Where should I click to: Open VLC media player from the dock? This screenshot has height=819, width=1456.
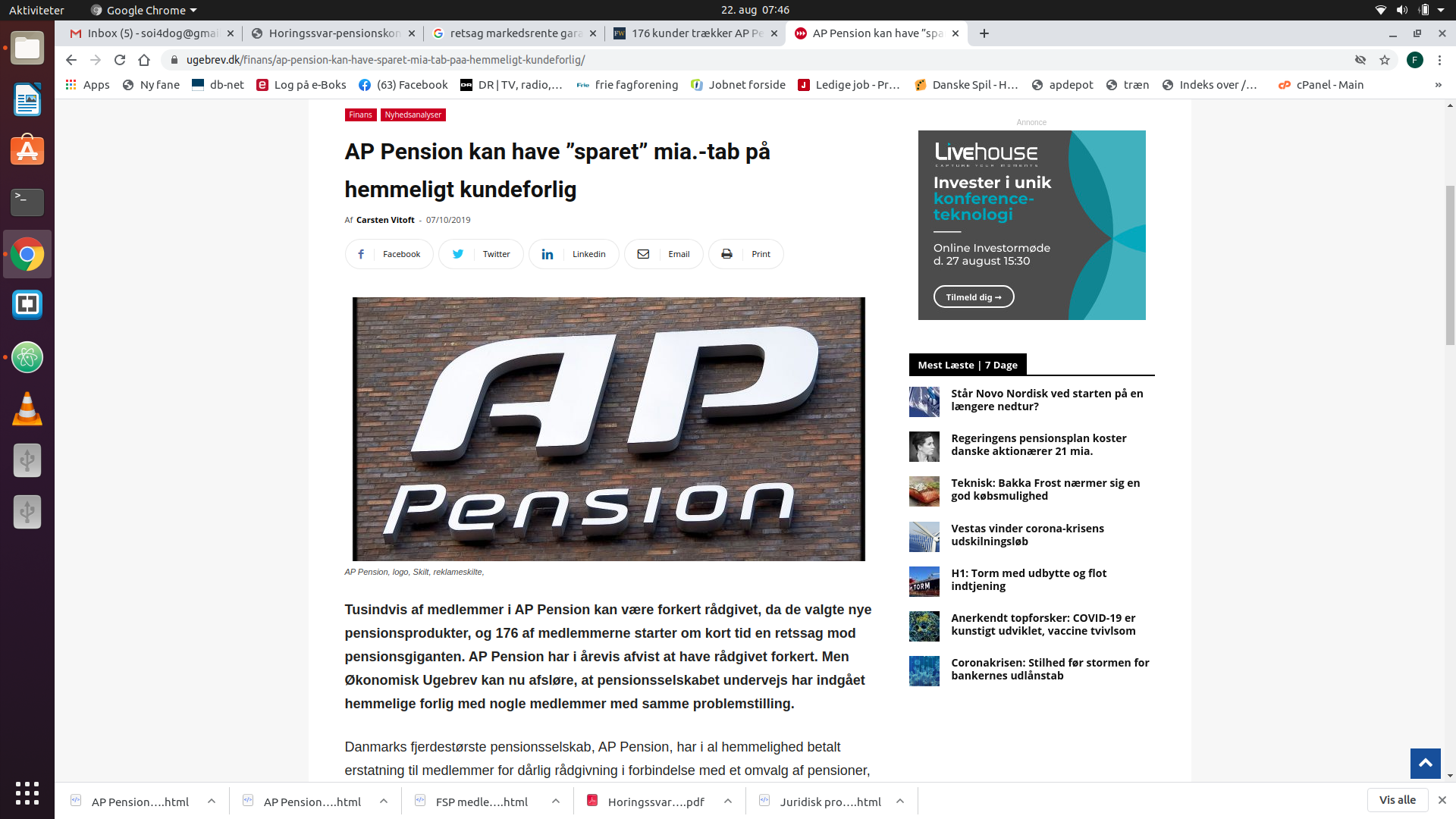27,409
